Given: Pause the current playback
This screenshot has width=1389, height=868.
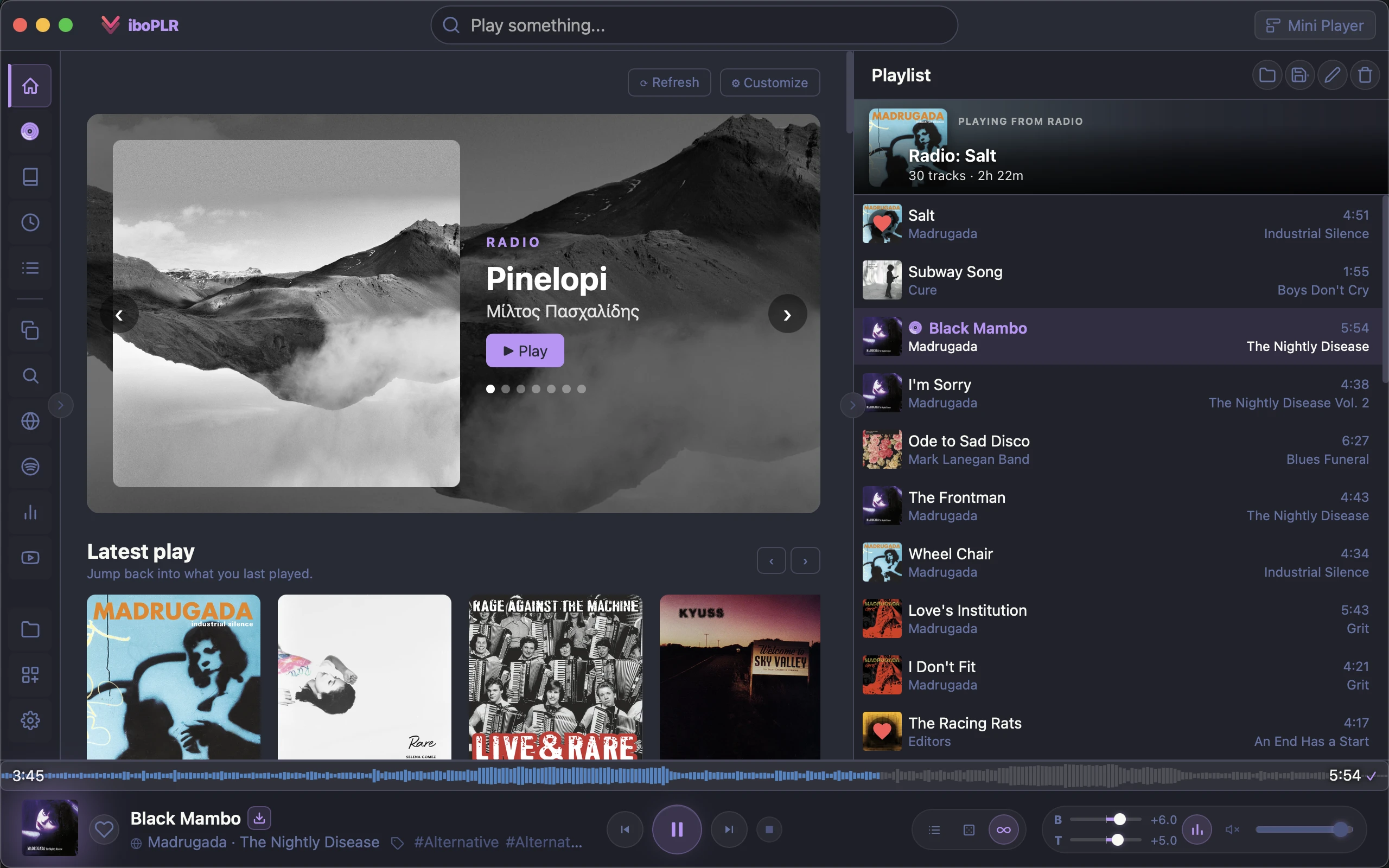Looking at the screenshot, I should point(677,829).
